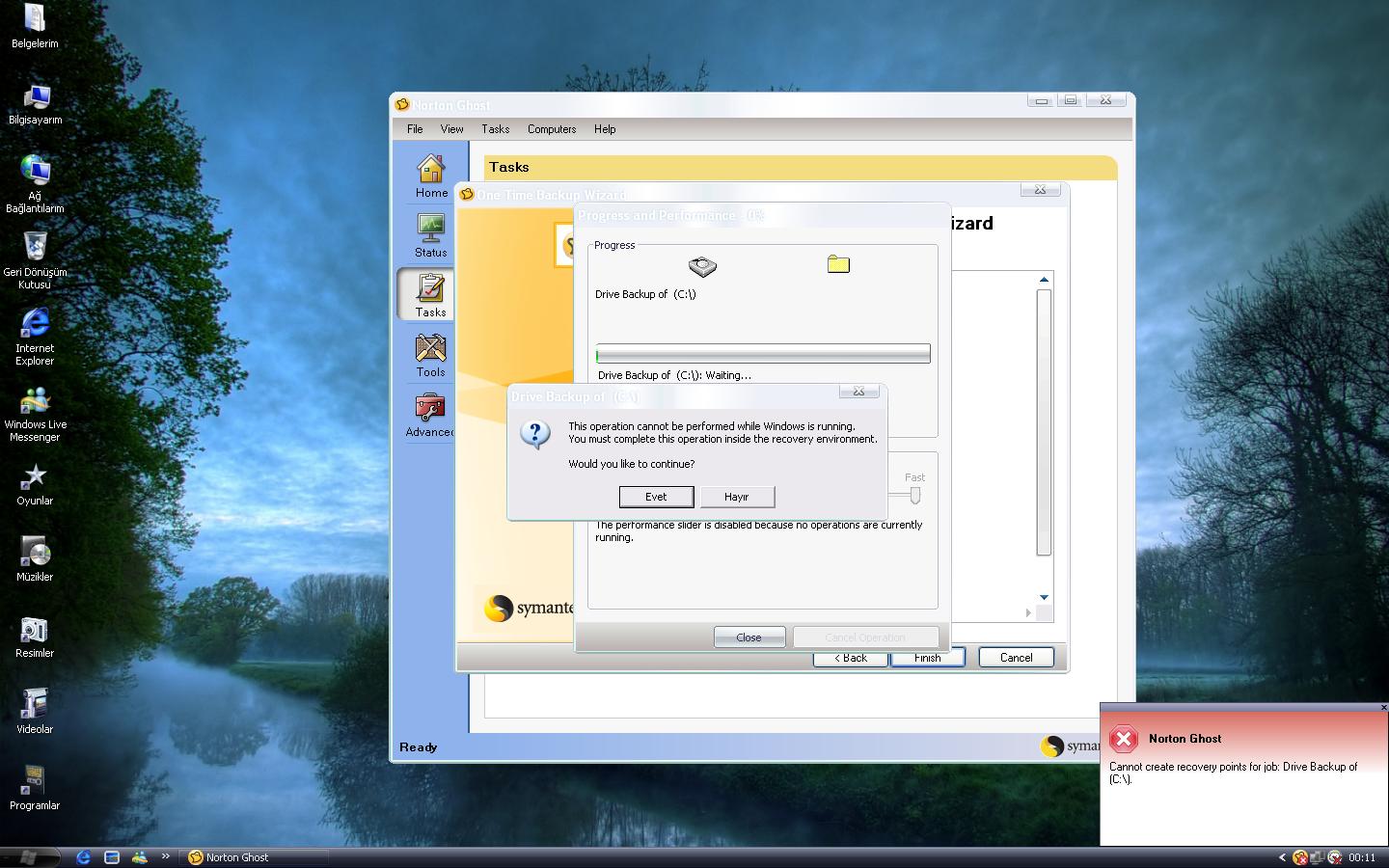Open Ağ Bağlantılarım desktop icon

pos(35,184)
